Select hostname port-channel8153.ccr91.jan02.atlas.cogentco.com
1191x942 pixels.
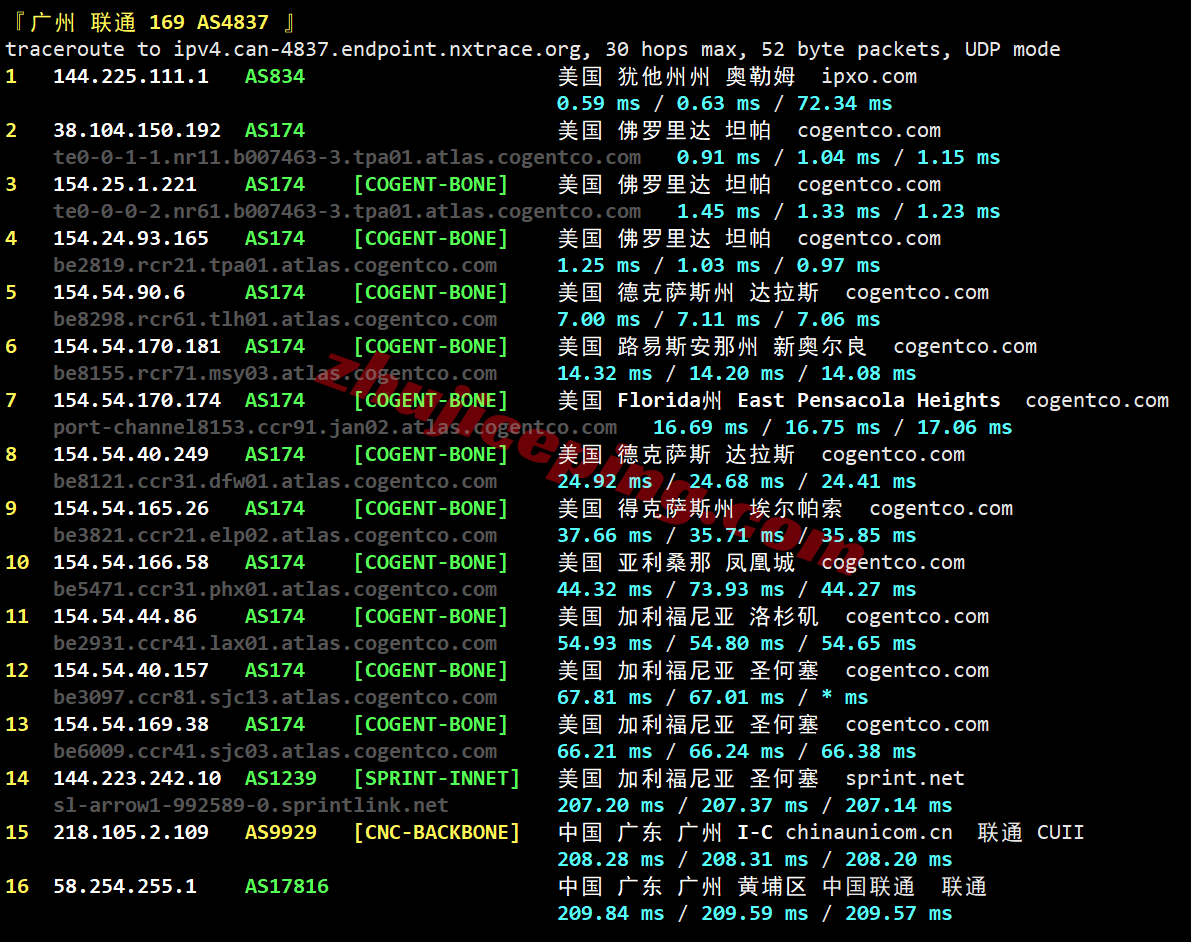[335, 427]
